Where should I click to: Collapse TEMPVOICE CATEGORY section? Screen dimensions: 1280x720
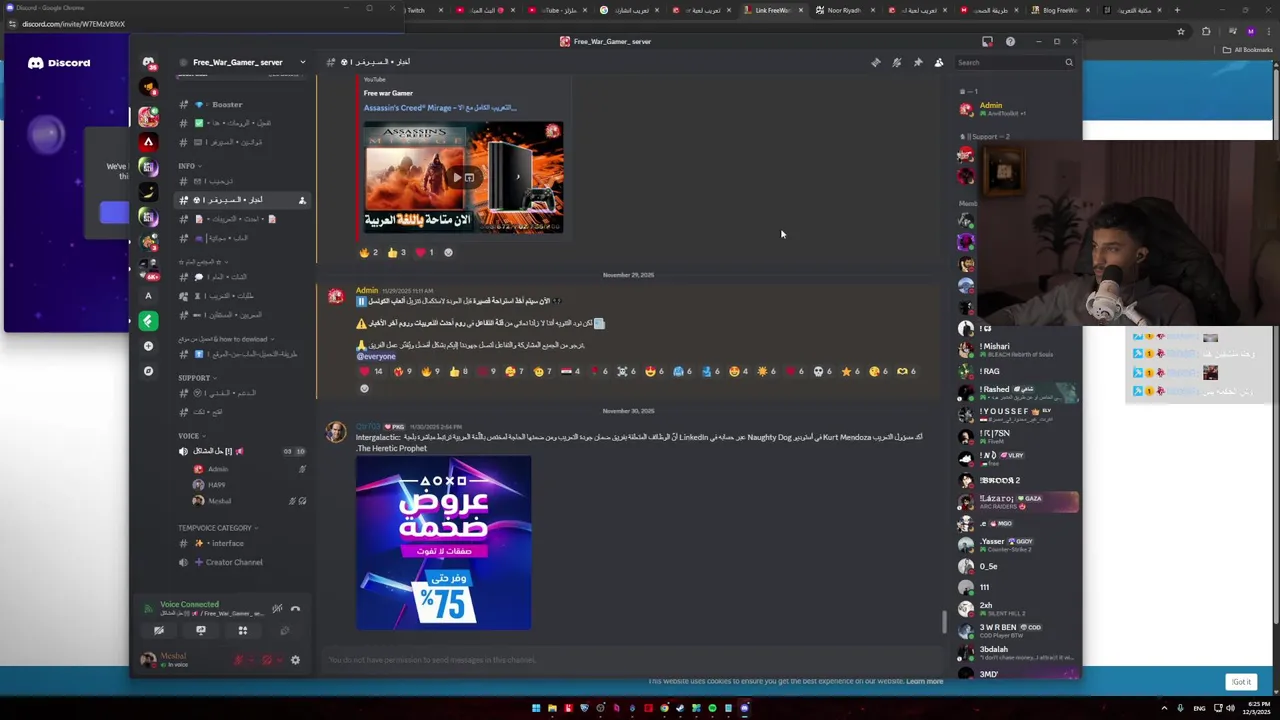click(x=218, y=528)
